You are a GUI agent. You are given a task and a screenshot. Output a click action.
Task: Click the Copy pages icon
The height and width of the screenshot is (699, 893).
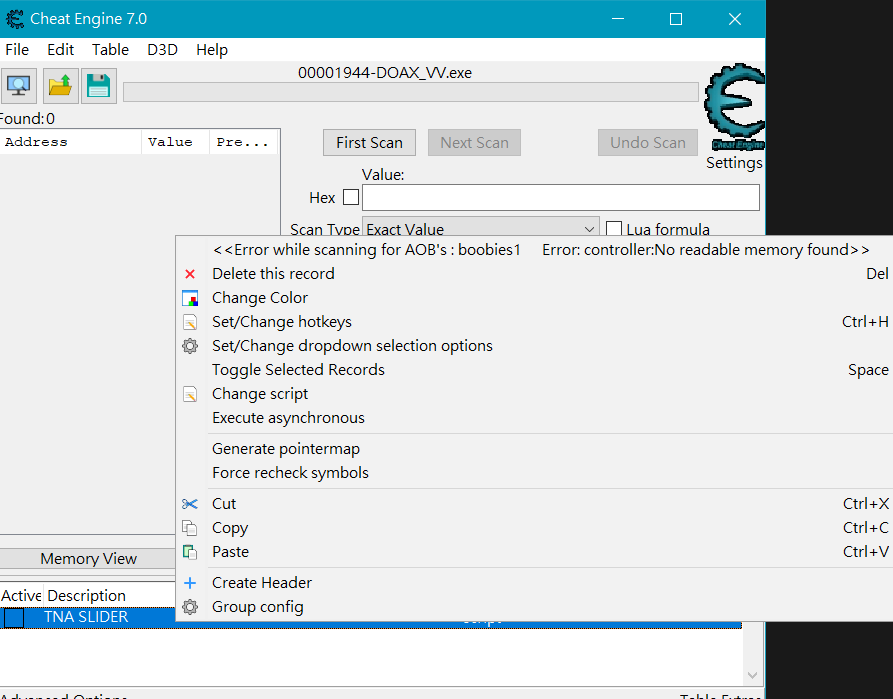click(x=190, y=528)
